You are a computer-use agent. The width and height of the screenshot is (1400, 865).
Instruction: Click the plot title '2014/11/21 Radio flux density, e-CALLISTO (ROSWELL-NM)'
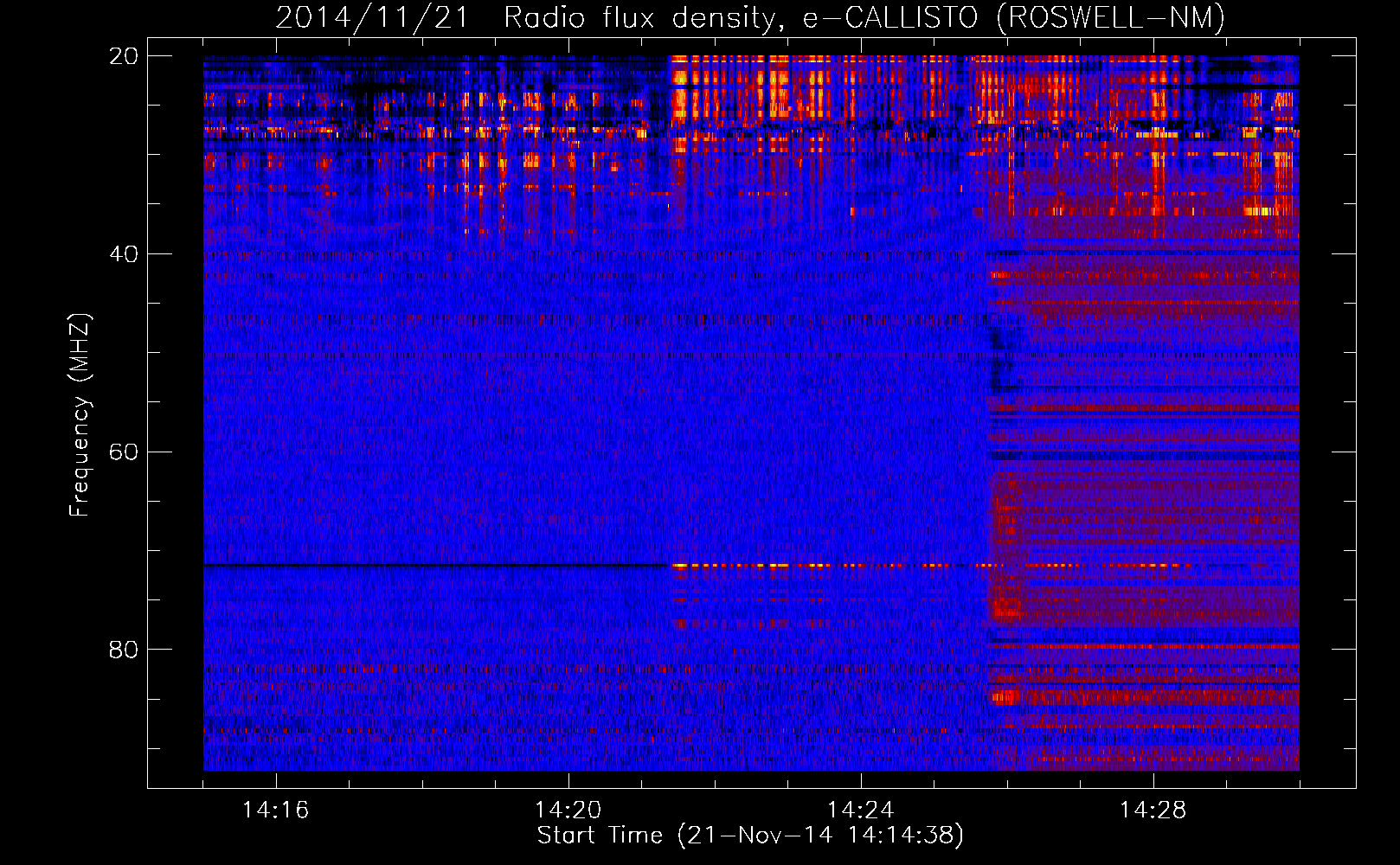(x=750, y=17)
